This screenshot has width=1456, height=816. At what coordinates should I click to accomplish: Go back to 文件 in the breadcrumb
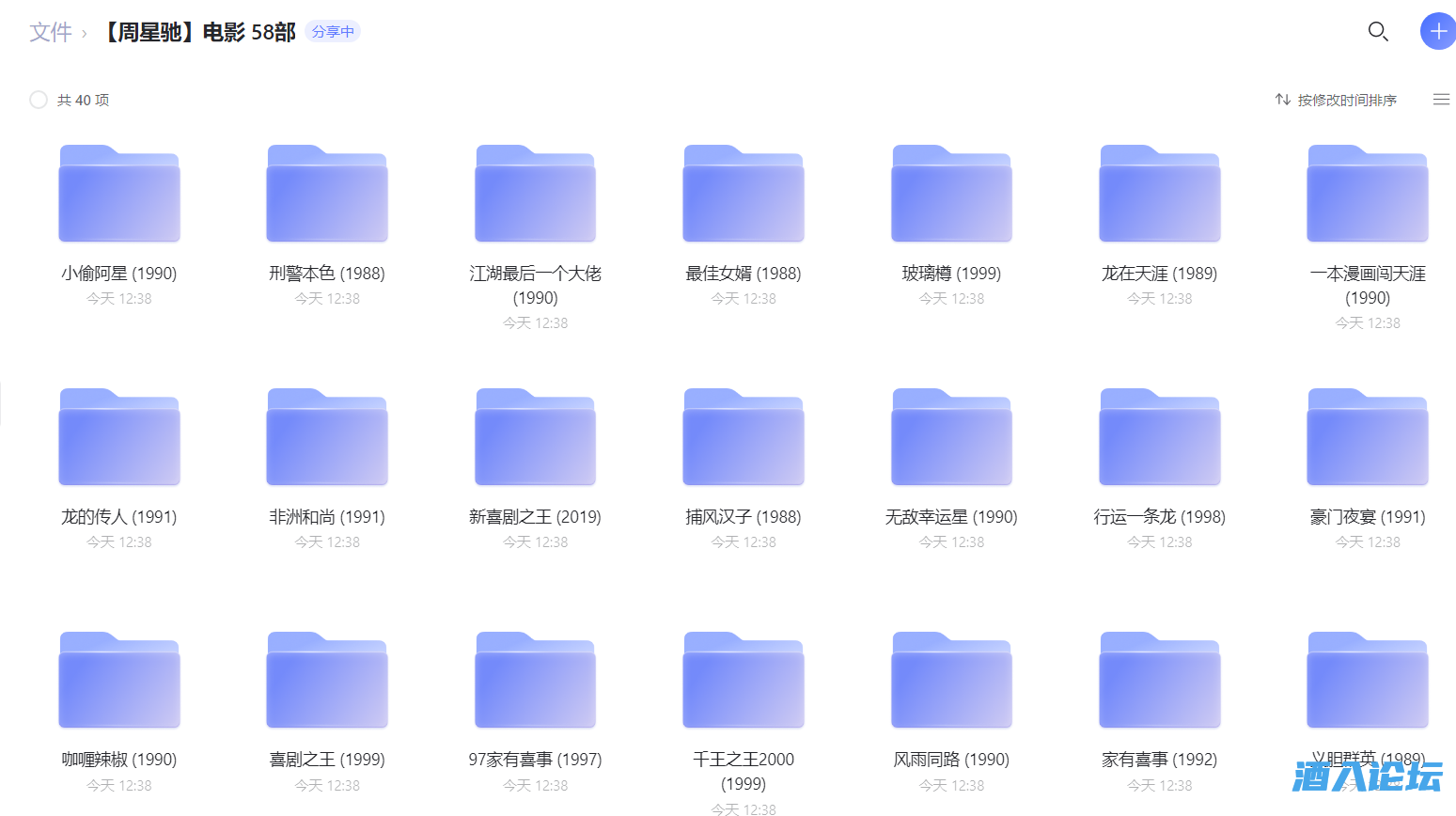52,31
